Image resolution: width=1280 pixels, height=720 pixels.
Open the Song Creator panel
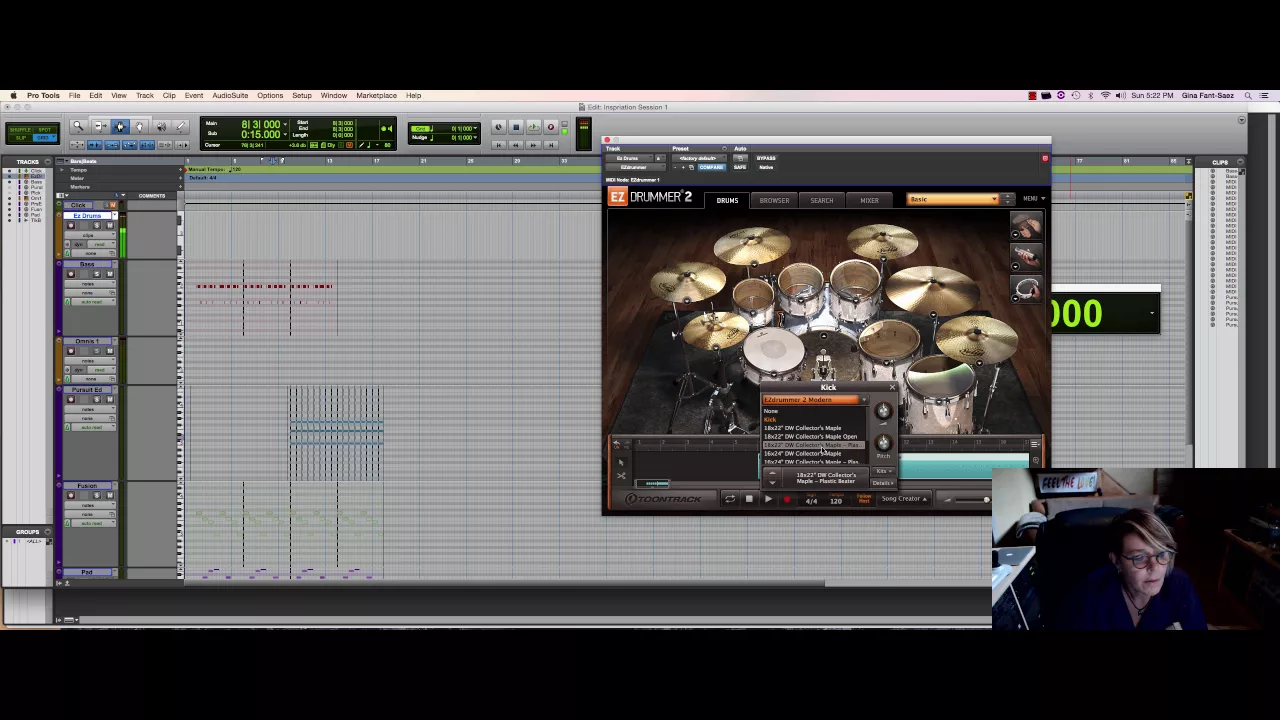click(905, 499)
